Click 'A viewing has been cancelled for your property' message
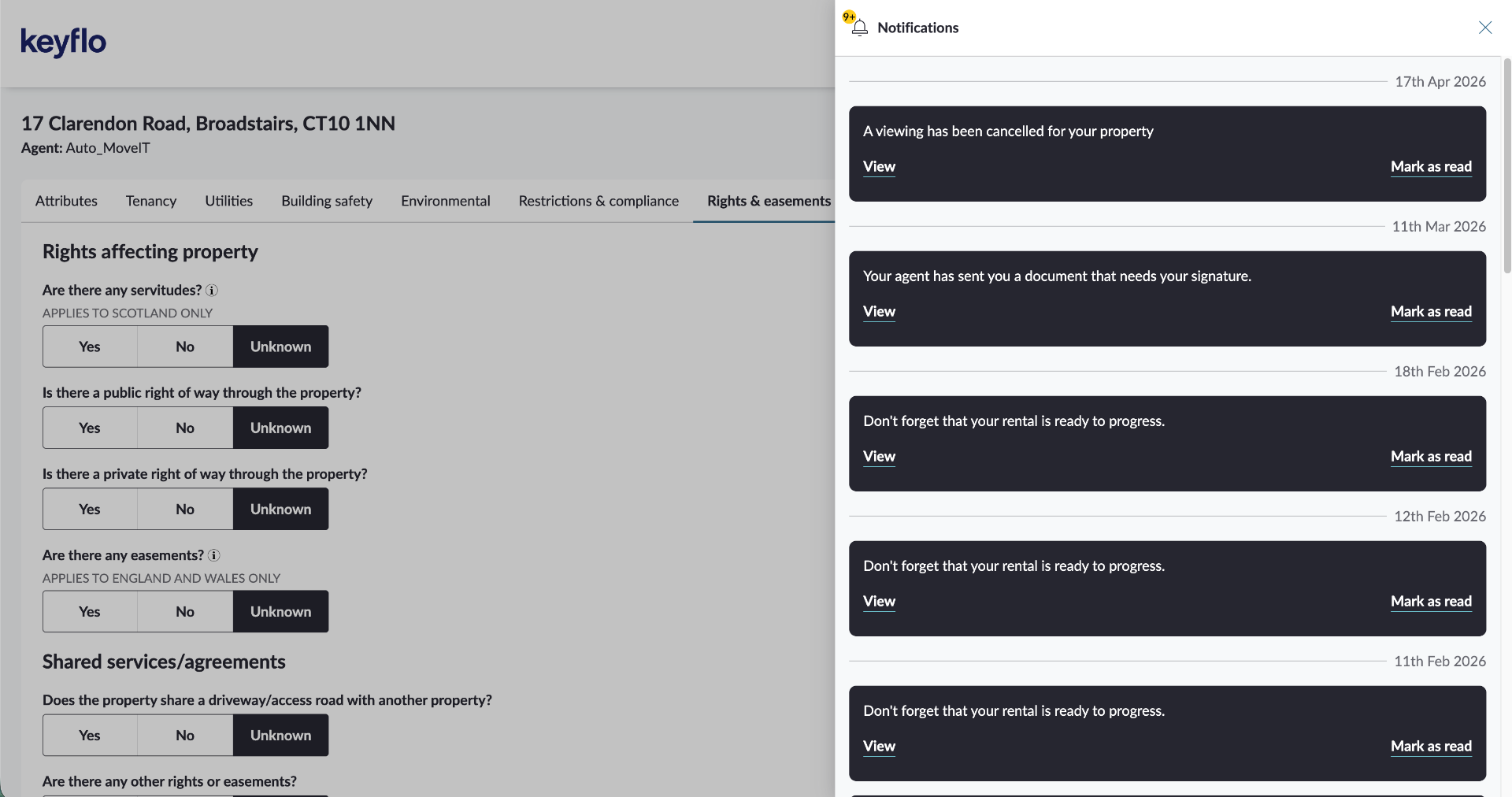Screen dimensions: 1512x797 coord(1008,132)
